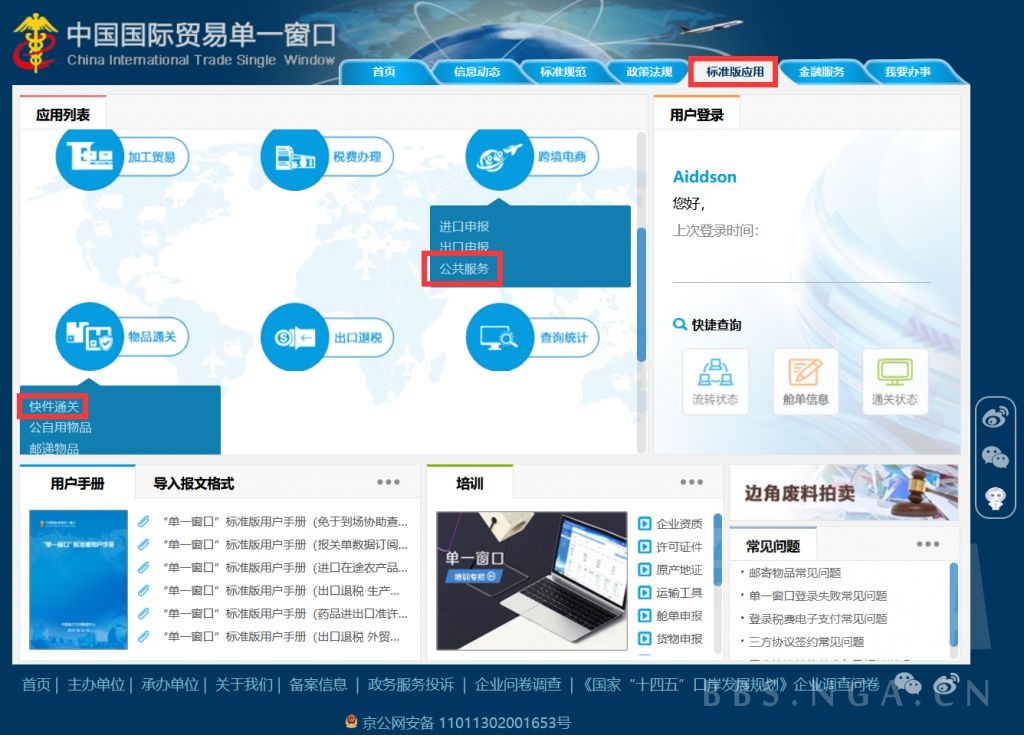The width and height of the screenshot is (1024, 735).
Task: Select the 标准版应用 navigation tab
Action: click(735, 72)
